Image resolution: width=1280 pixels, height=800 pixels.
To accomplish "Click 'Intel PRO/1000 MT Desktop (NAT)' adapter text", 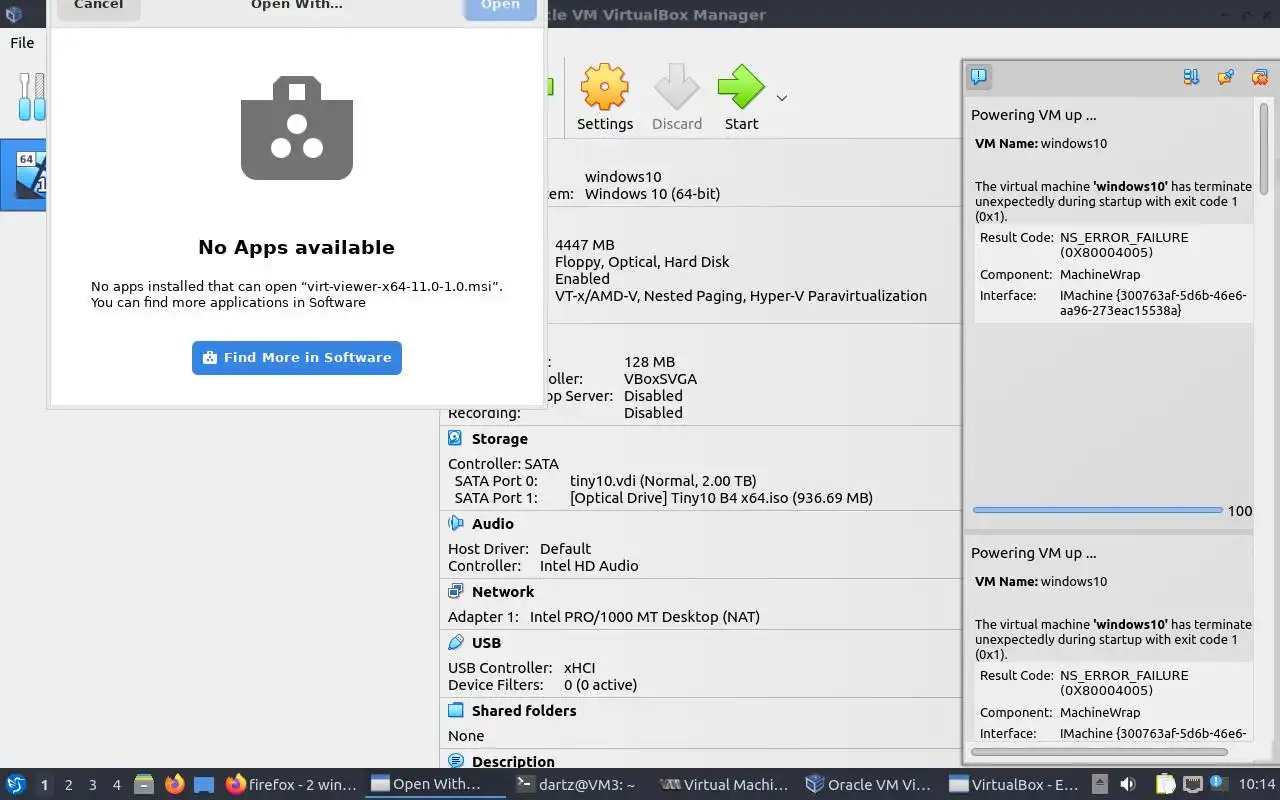I will pos(645,616).
